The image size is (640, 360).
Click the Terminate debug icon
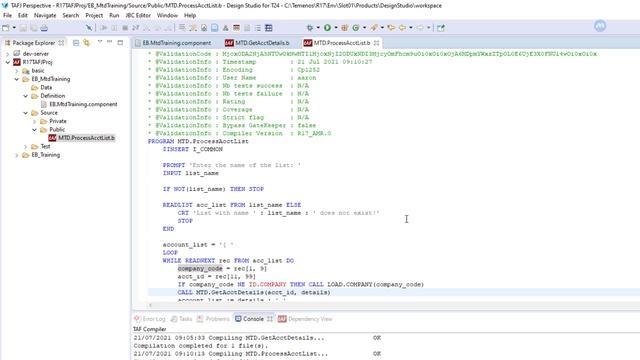pos(125,28)
